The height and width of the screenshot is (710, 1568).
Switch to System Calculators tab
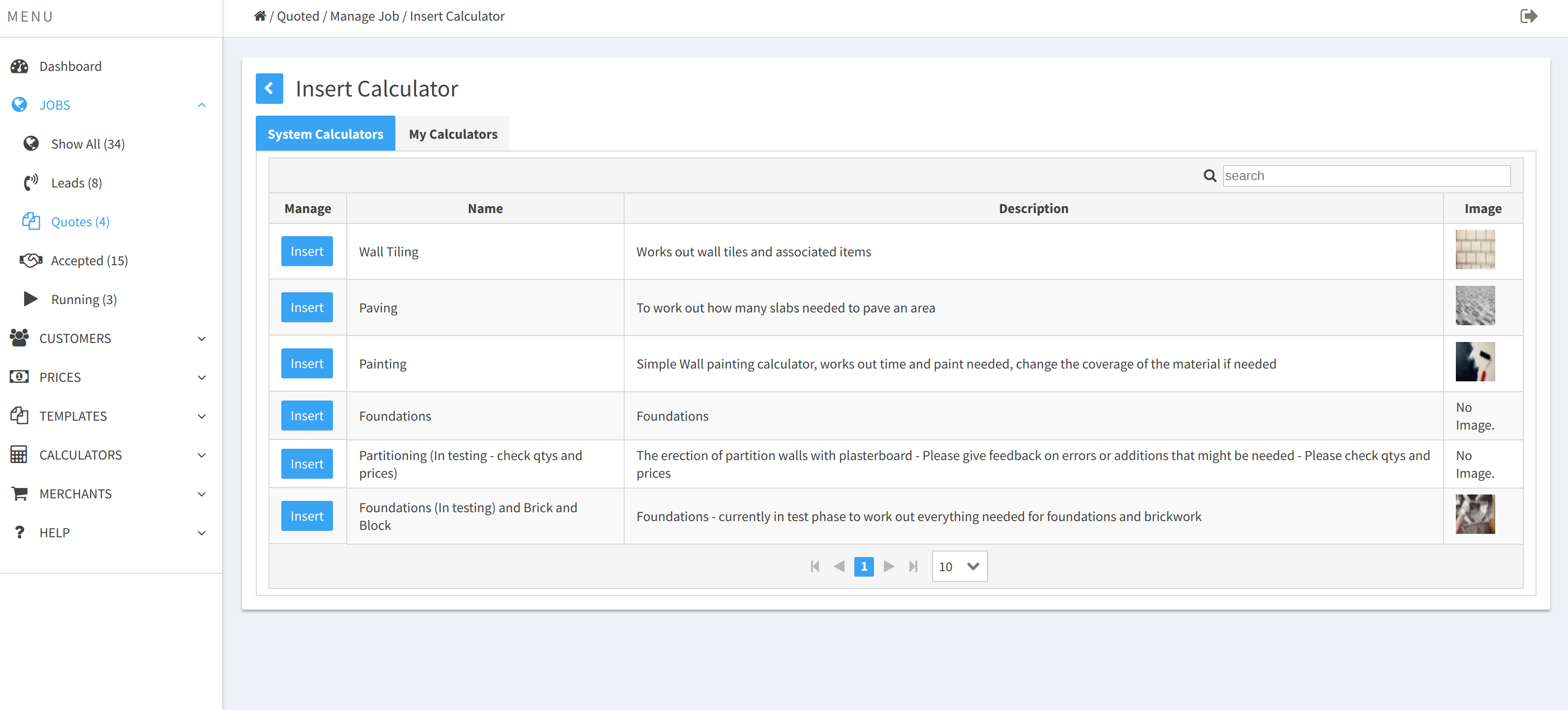(x=326, y=134)
